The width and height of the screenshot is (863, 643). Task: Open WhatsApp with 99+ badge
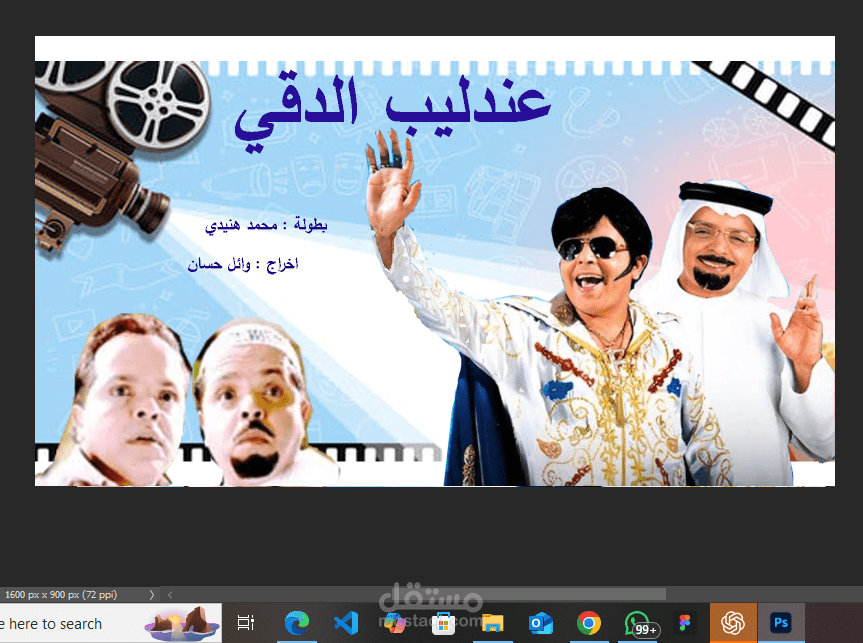click(x=640, y=624)
